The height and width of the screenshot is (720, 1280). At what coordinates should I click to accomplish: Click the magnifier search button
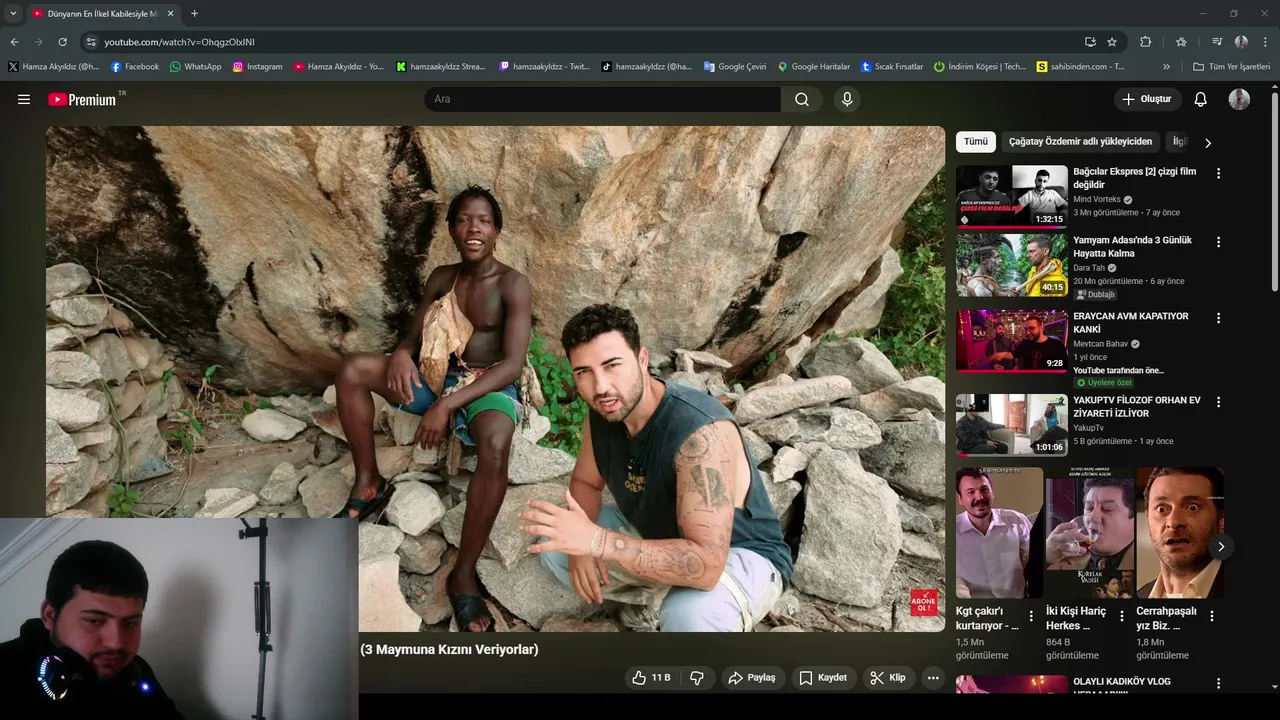coord(802,99)
